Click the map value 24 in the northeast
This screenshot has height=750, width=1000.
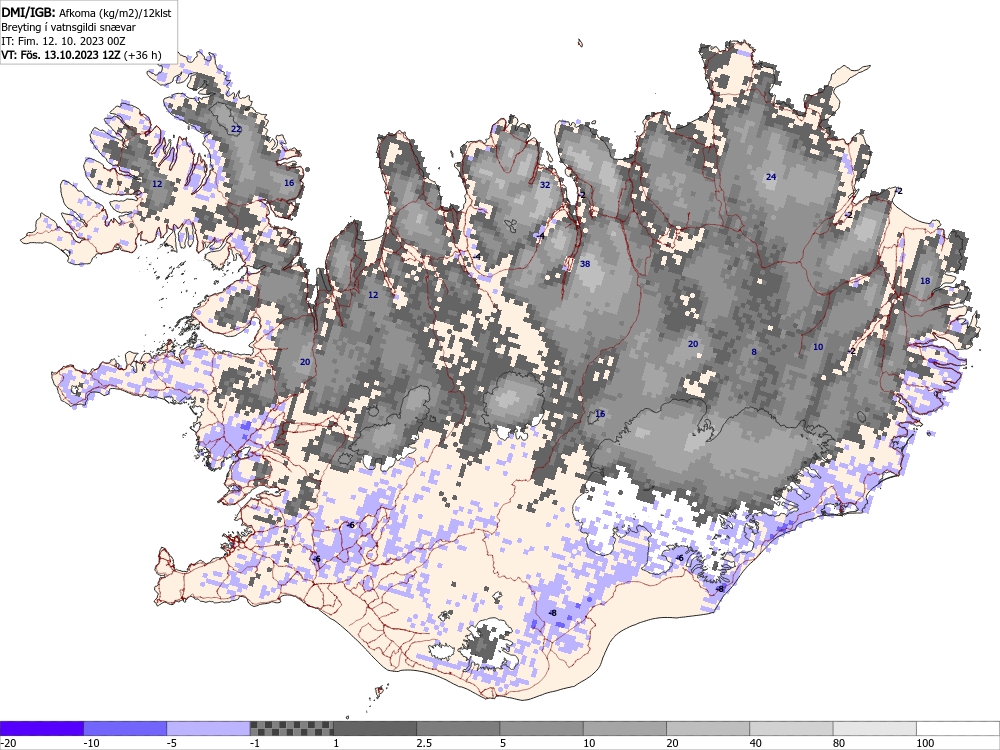pyautogui.click(x=771, y=177)
